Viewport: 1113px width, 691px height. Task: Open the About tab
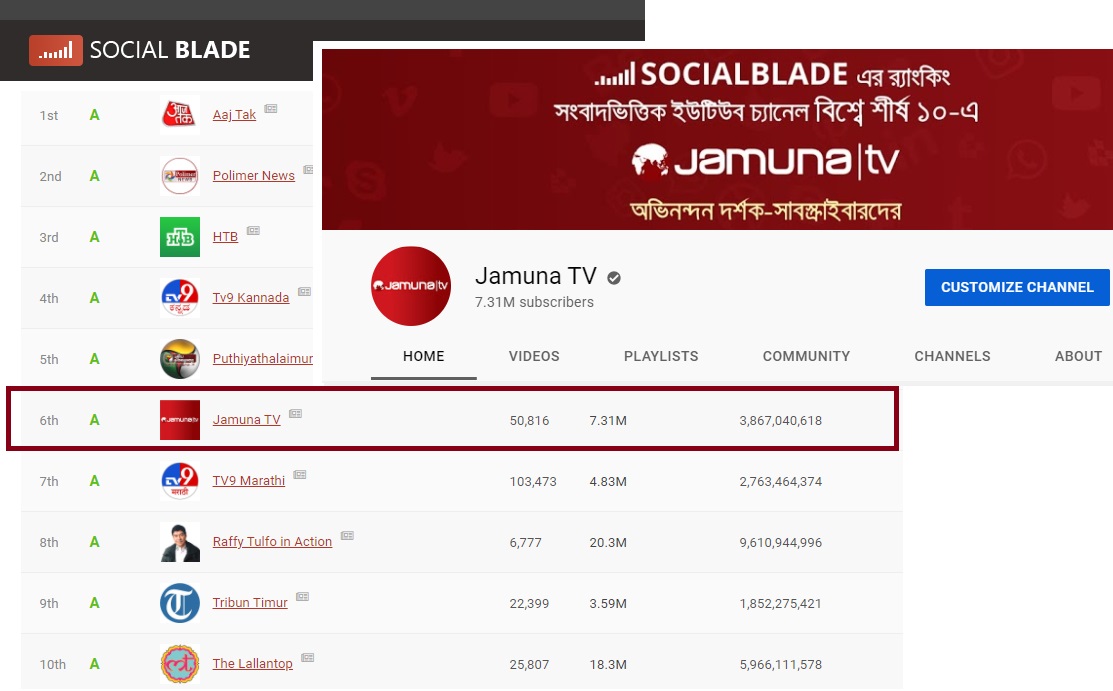point(1078,356)
